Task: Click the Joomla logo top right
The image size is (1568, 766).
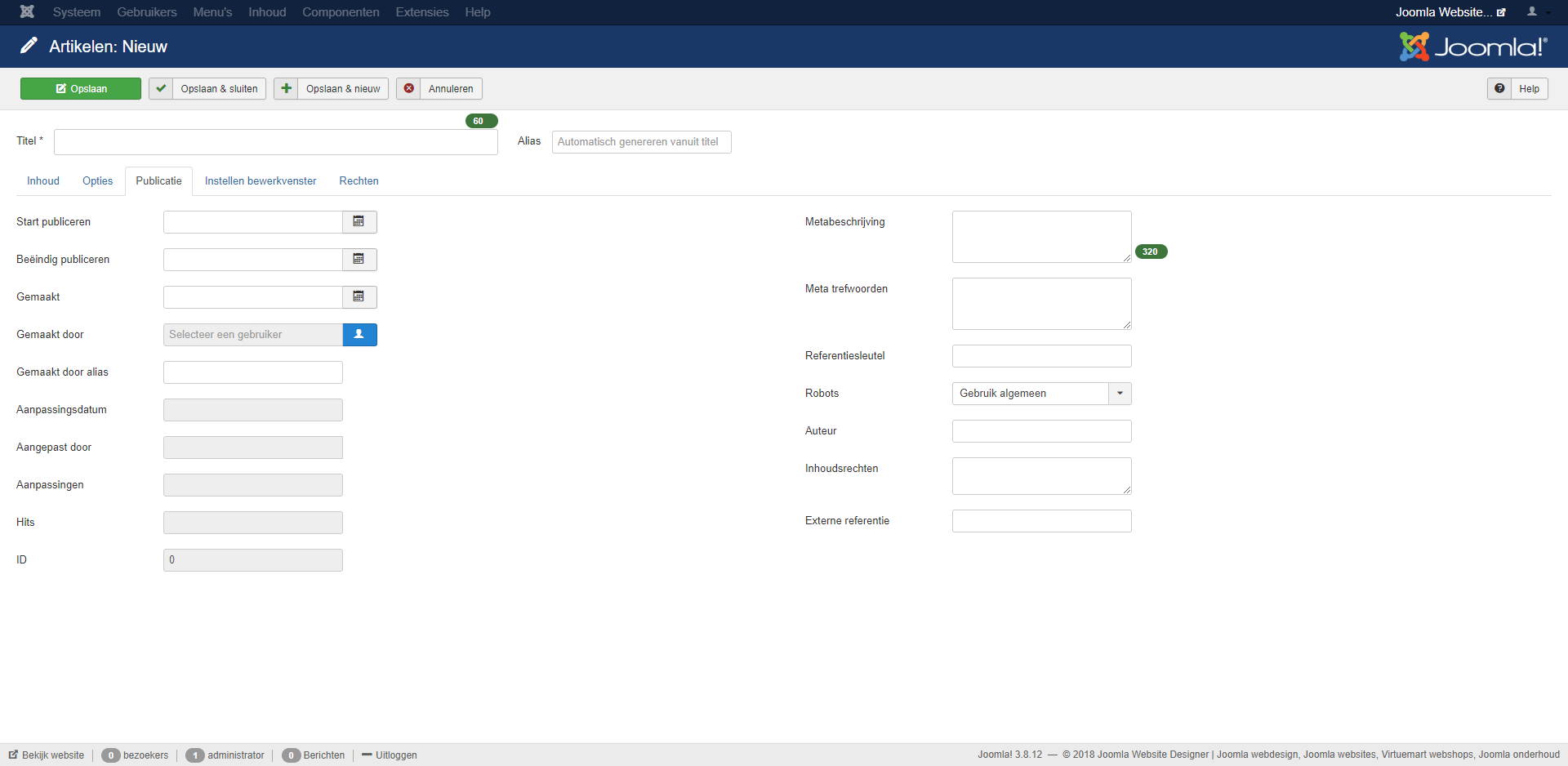Action: coord(1472,47)
